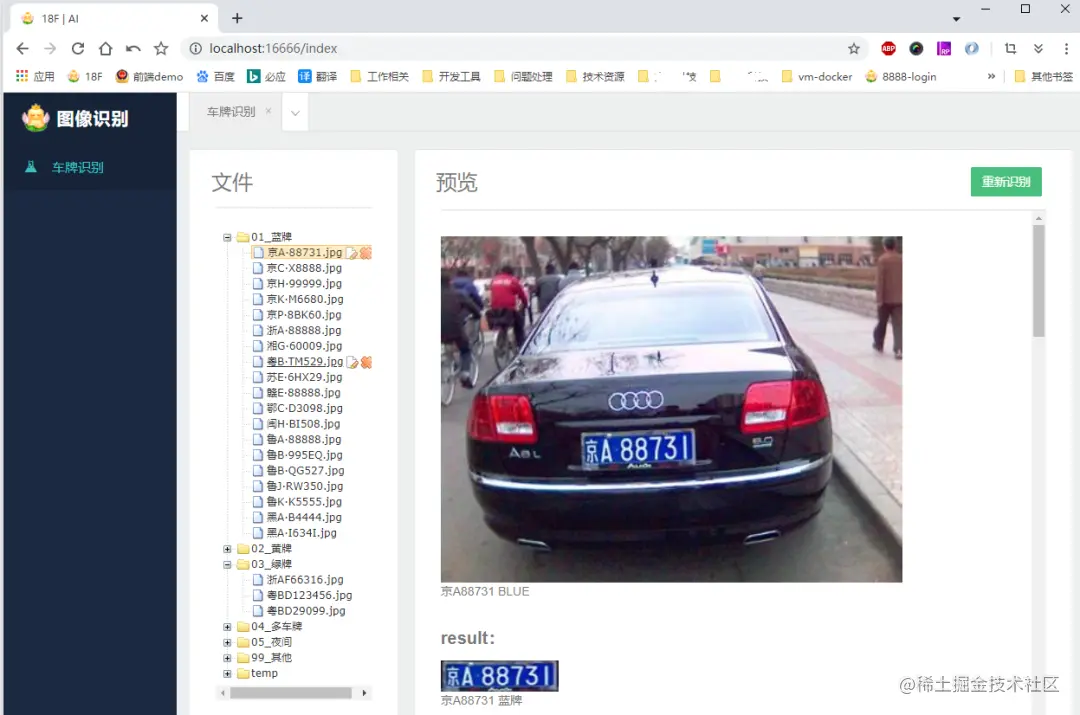Click the browser refresh icon
Screen dimensions: 1080x715
[78, 47]
